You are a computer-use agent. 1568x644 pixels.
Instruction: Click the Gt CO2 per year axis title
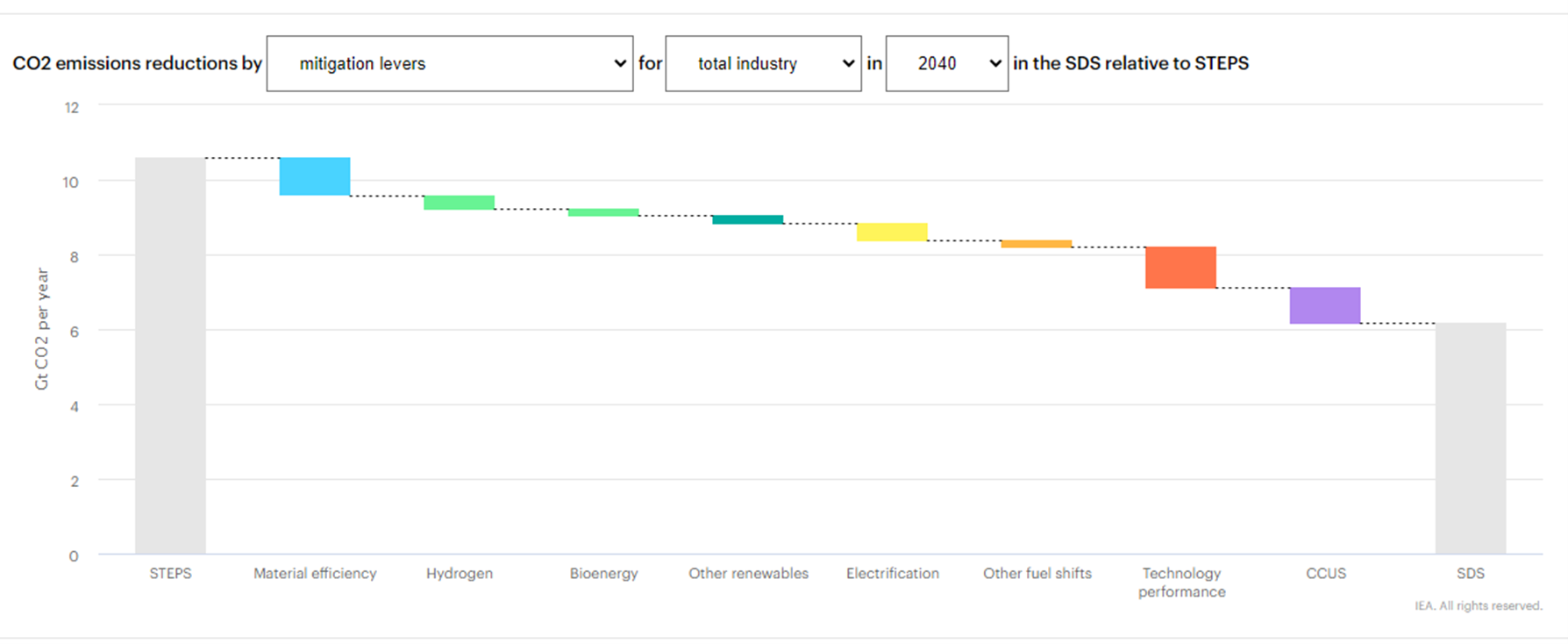41,329
